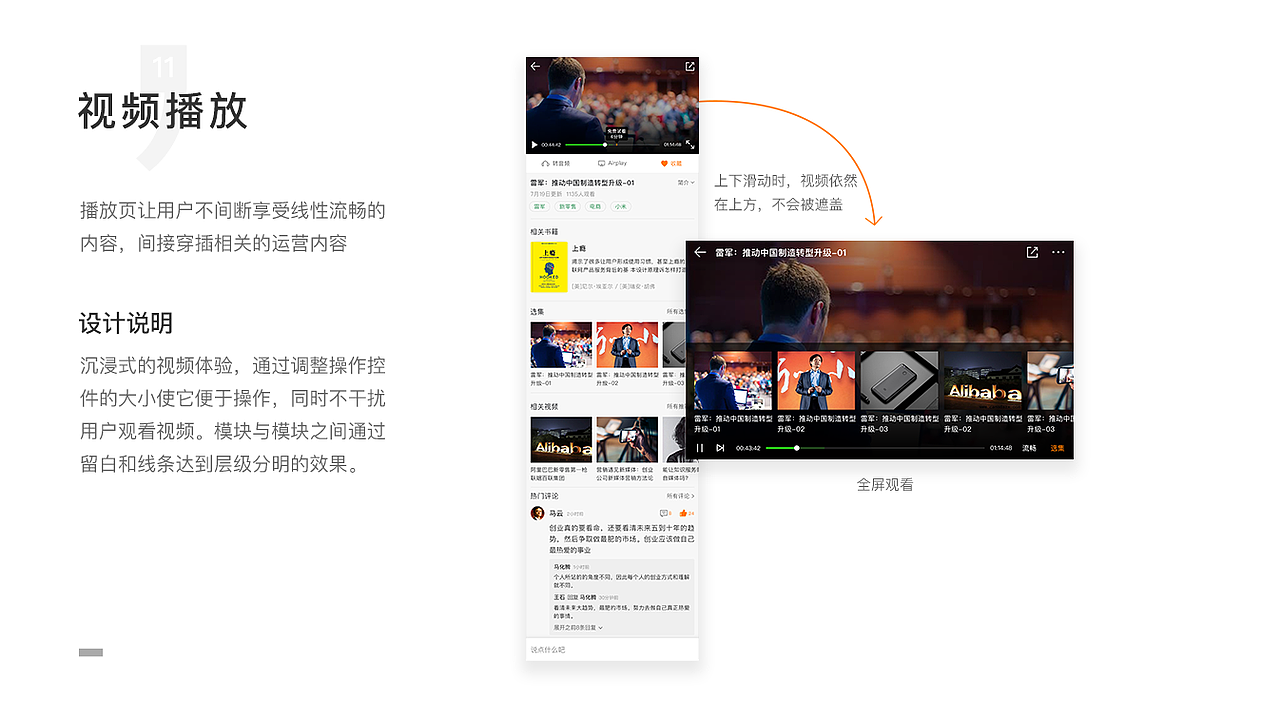1280x720 pixels.
Task: Toggle the 收藏 favorite heart
Action: pos(671,163)
